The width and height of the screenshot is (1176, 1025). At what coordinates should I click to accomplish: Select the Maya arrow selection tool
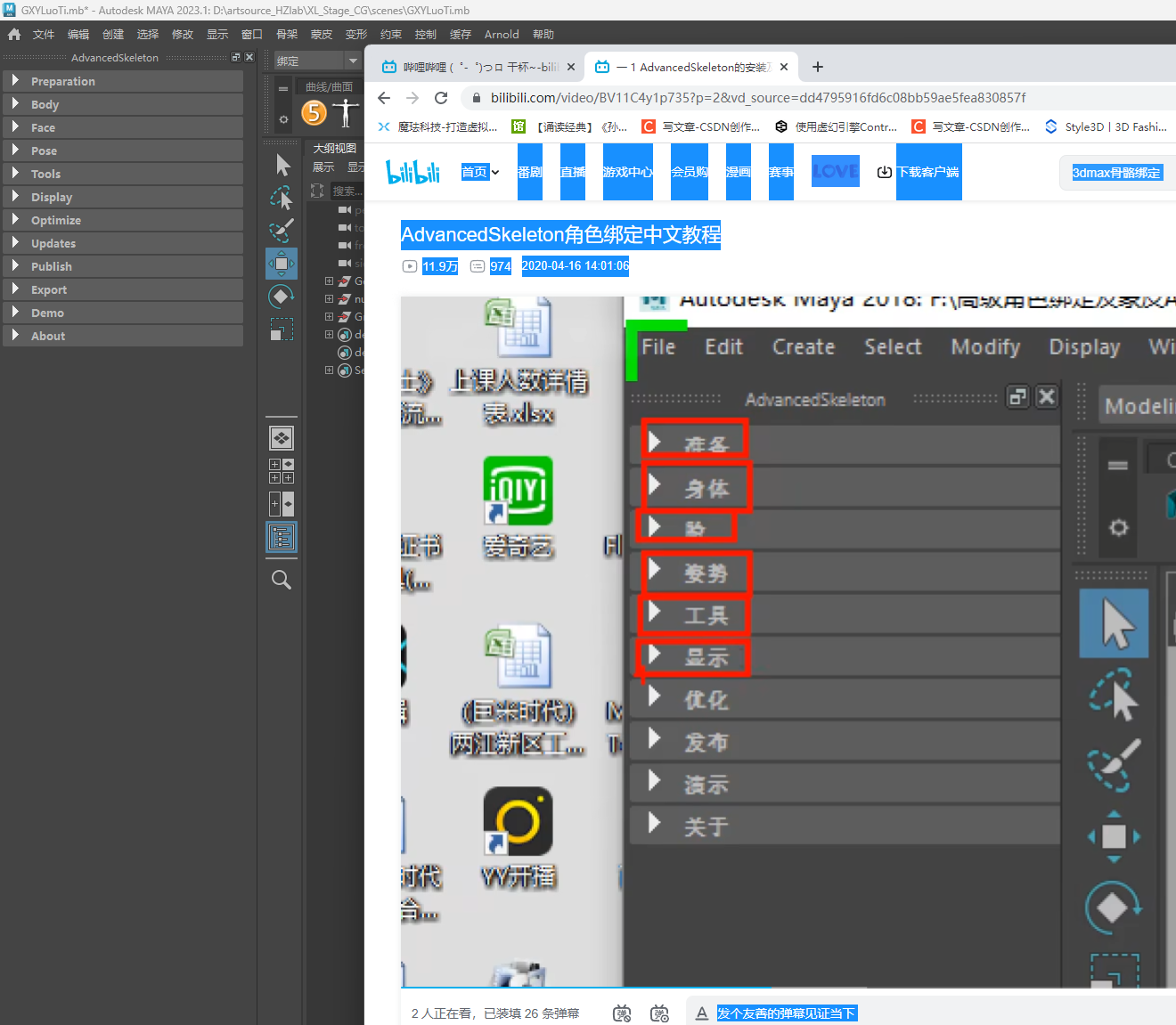tap(282, 166)
